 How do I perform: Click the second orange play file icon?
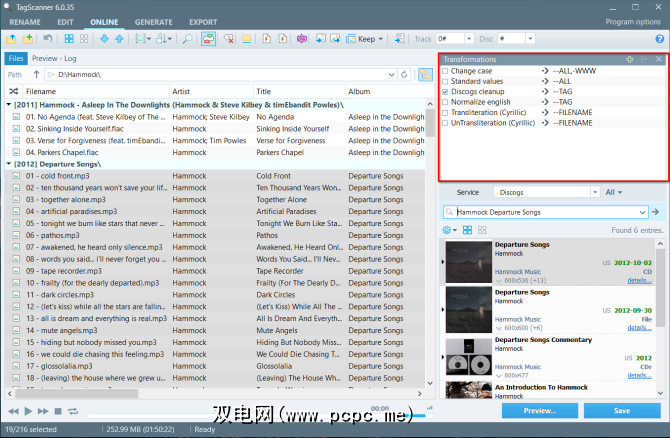[x=282, y=39]
